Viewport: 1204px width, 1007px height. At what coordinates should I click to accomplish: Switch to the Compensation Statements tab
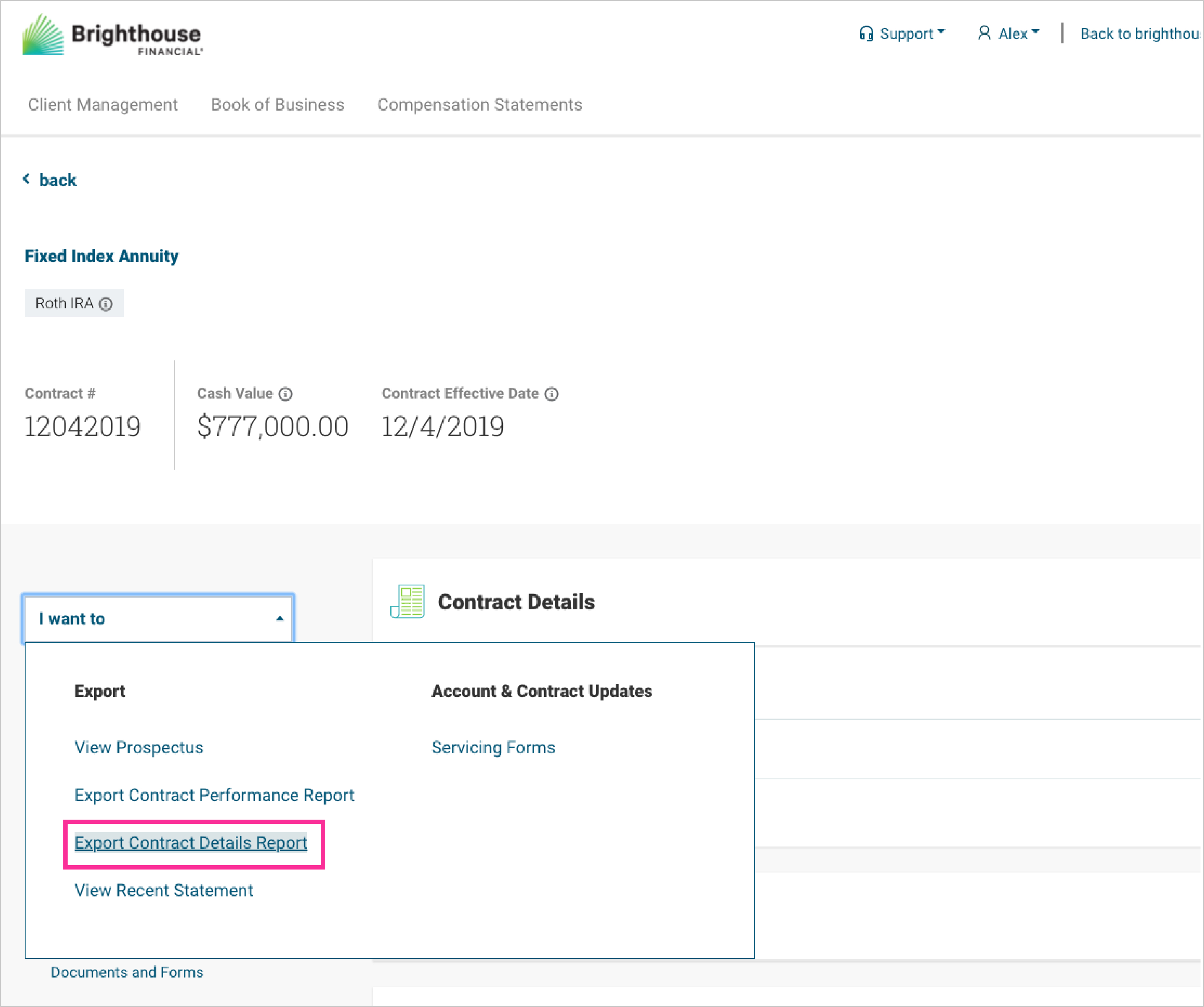[480, 105]
